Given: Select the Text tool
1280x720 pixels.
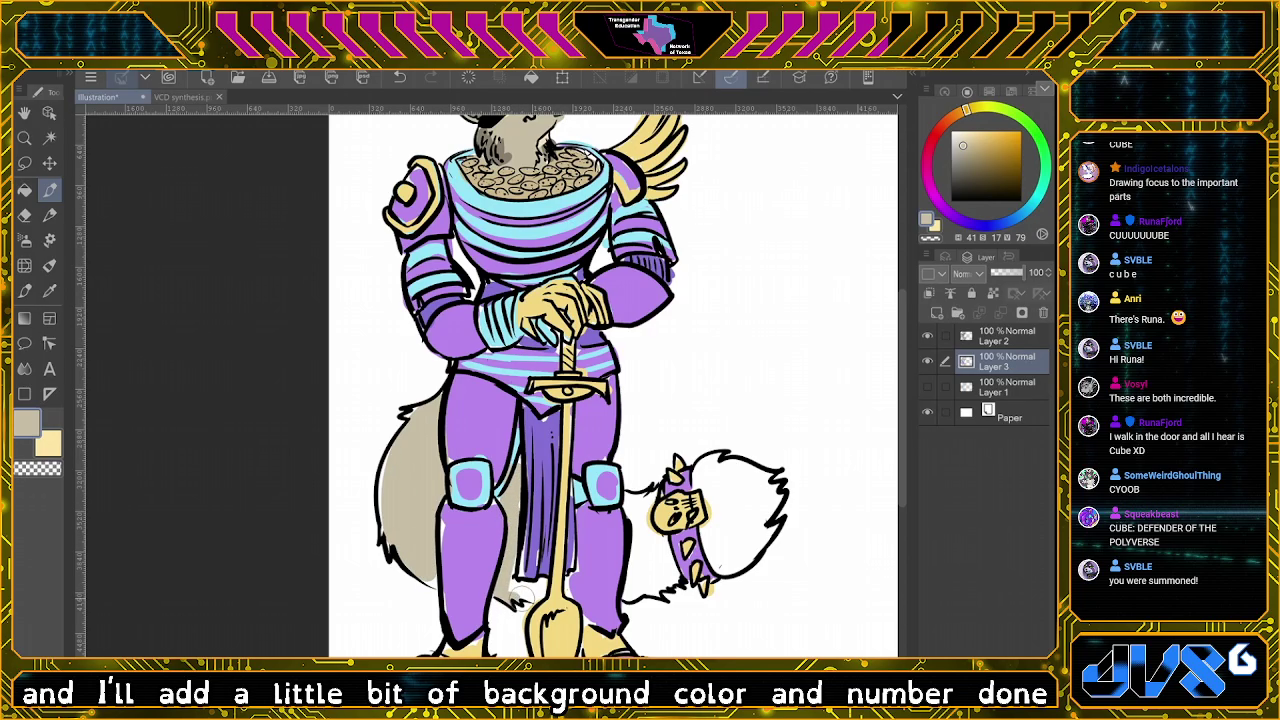Looking at the screenshot, I should [50, 368].
